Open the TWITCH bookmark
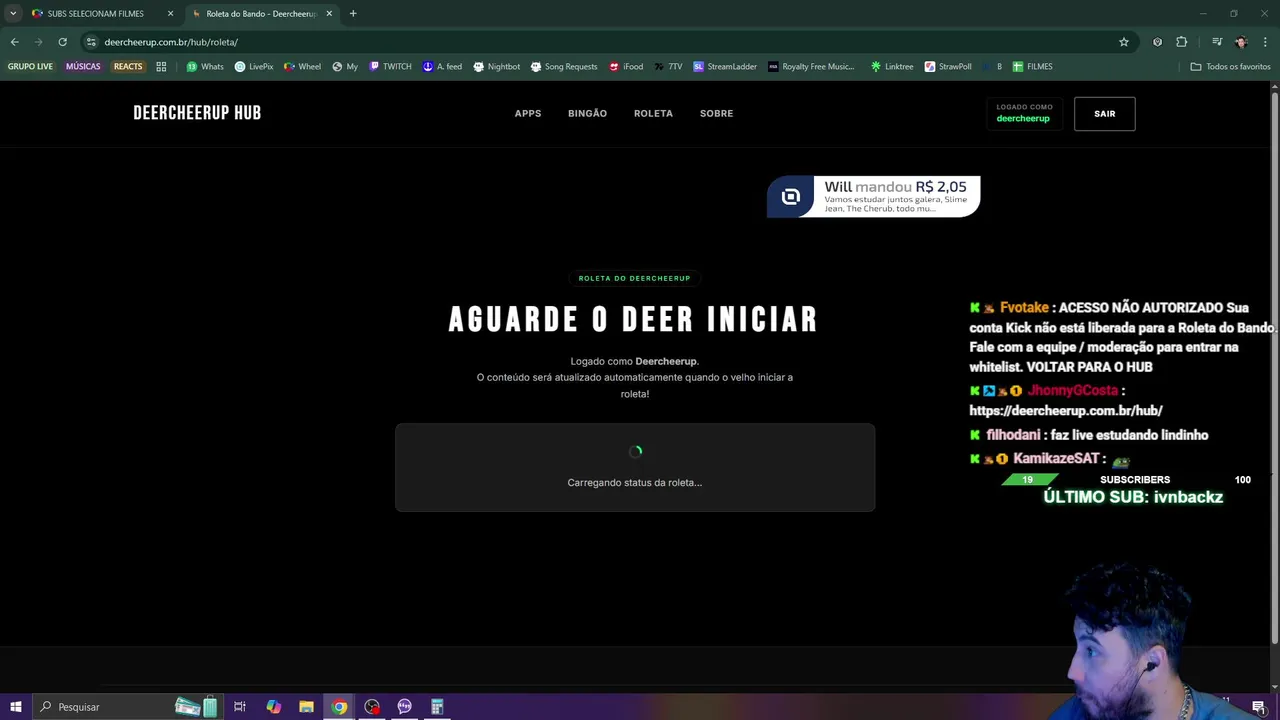Viewport: 1280px width, 720px height. pos(390,67)
